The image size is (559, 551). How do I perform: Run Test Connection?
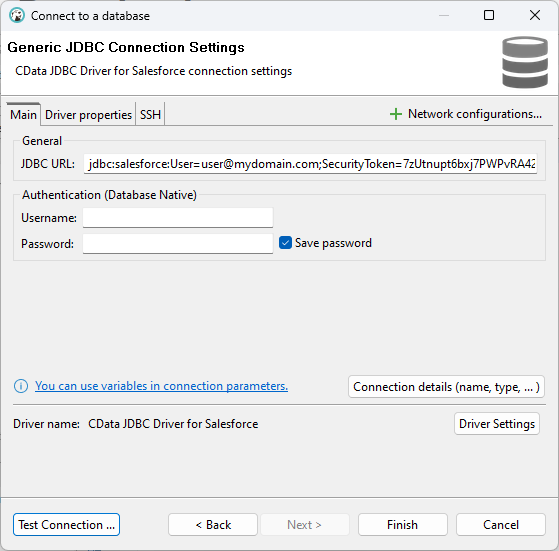pos(66,525)
